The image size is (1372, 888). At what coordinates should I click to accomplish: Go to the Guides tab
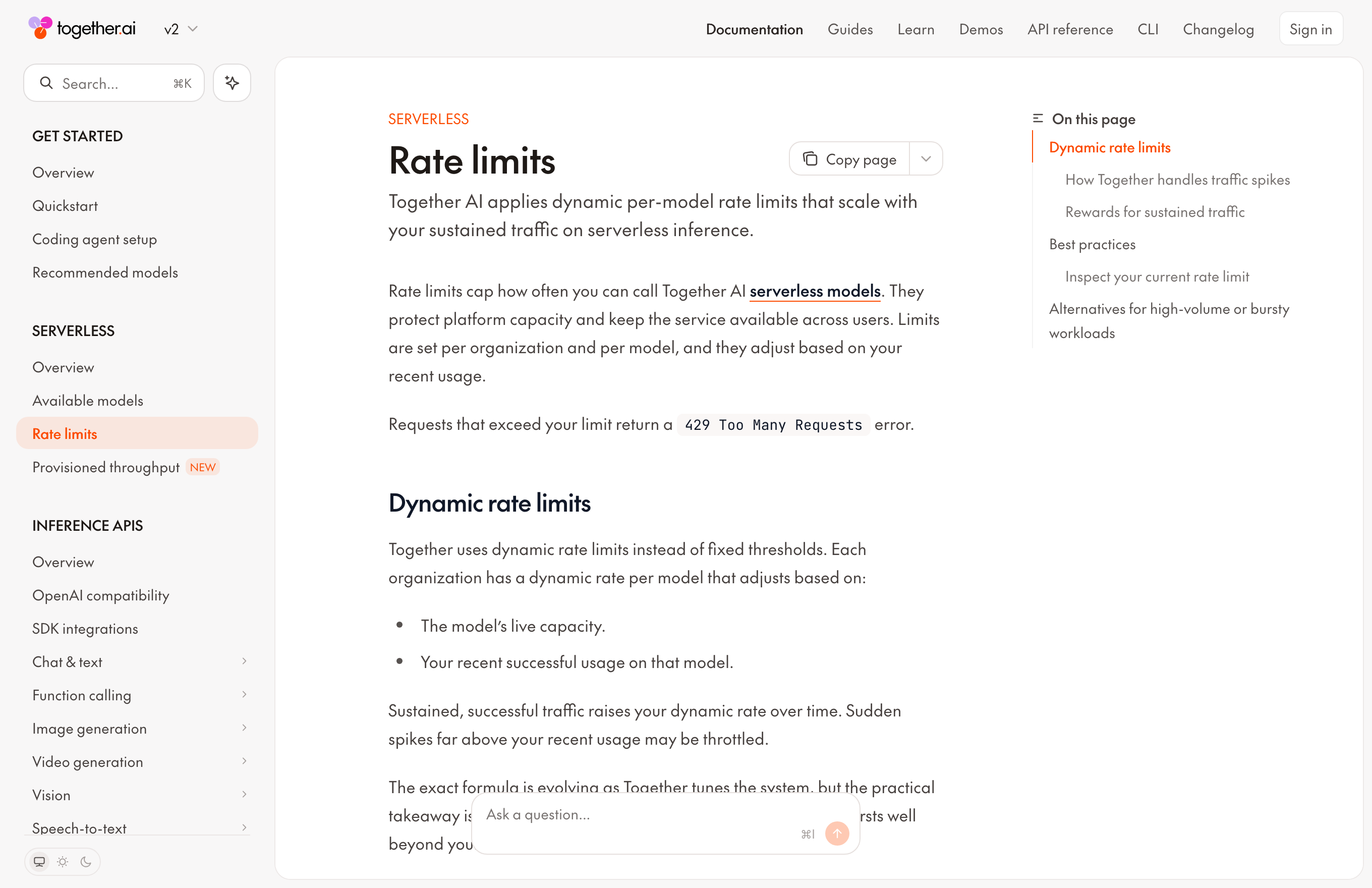(x=850, y=29)
